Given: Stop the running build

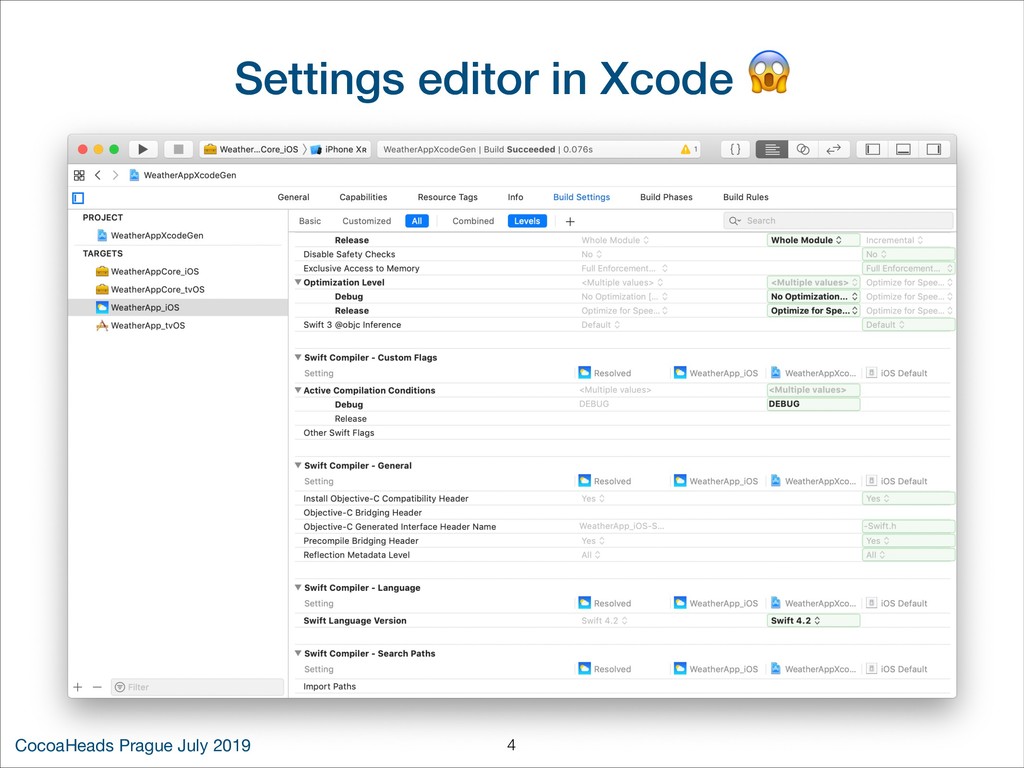Looking at the screenshot, I should 178,150.
